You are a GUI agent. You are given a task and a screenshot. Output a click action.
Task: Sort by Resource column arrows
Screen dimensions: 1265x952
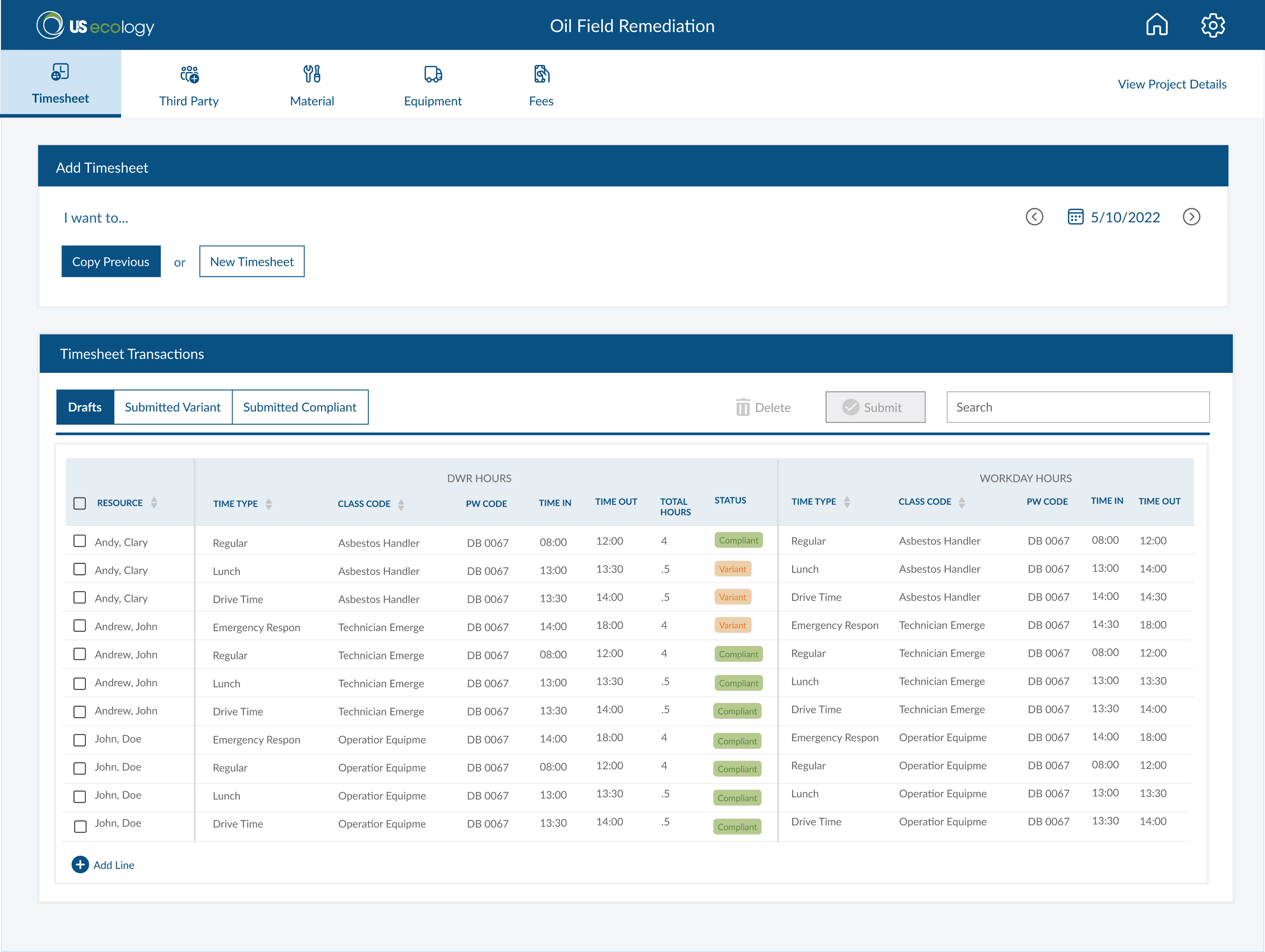tap(154, 503)
